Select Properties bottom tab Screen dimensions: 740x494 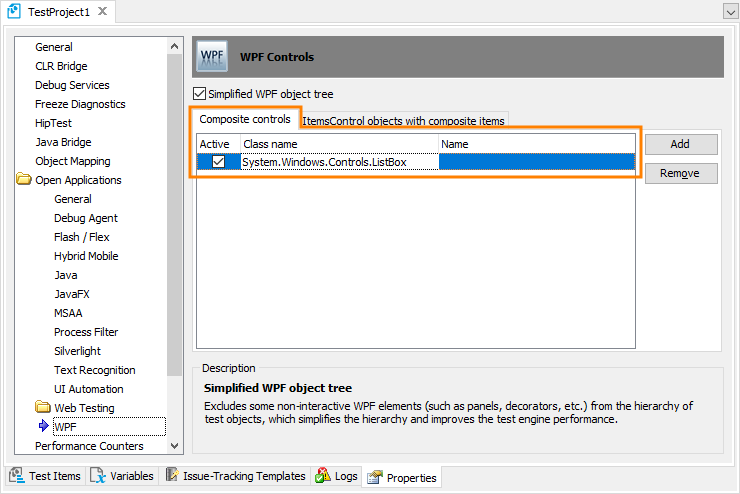[402, 477]
